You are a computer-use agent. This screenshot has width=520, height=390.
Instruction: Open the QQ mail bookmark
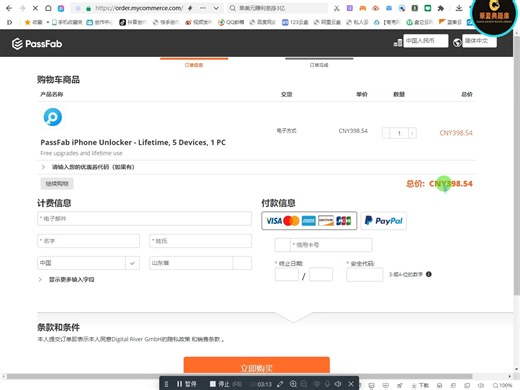coord(231,22)
